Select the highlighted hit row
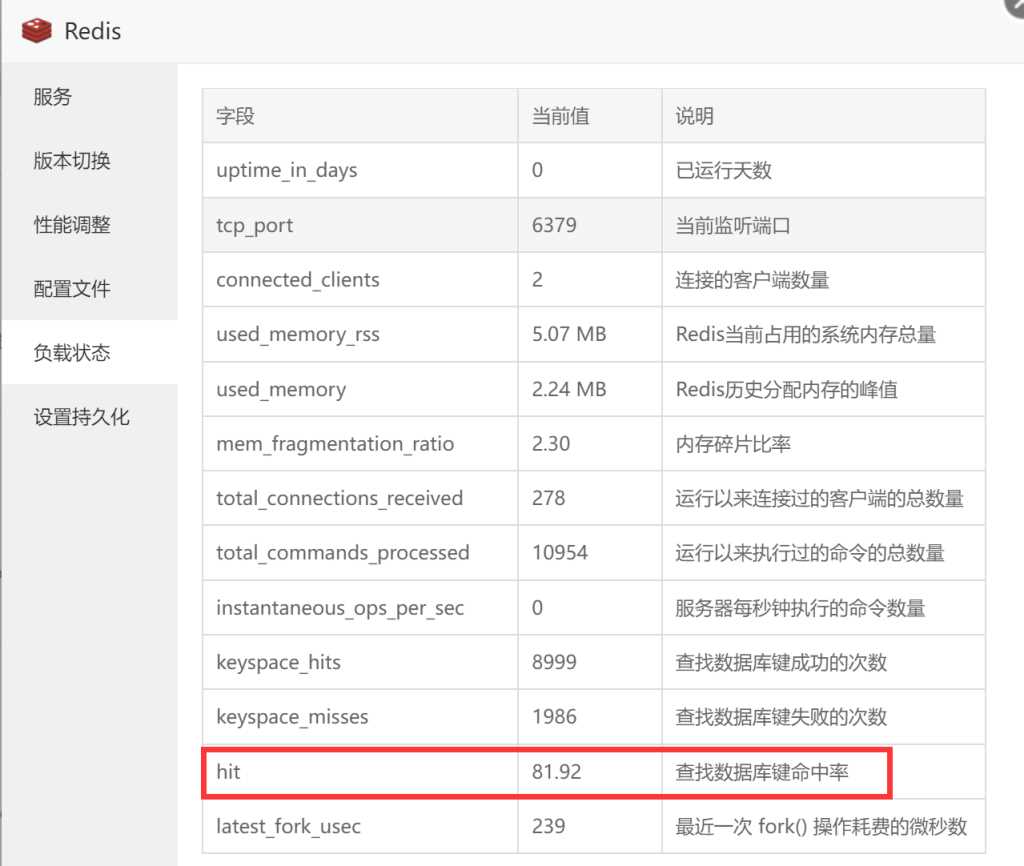 point(400,772)
